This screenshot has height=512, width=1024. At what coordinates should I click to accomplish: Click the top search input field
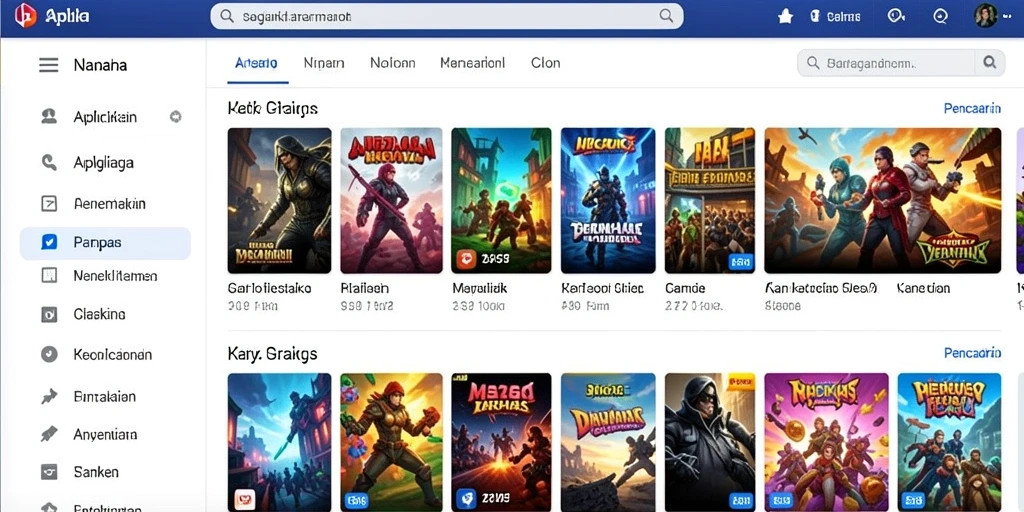coord(447,16)
